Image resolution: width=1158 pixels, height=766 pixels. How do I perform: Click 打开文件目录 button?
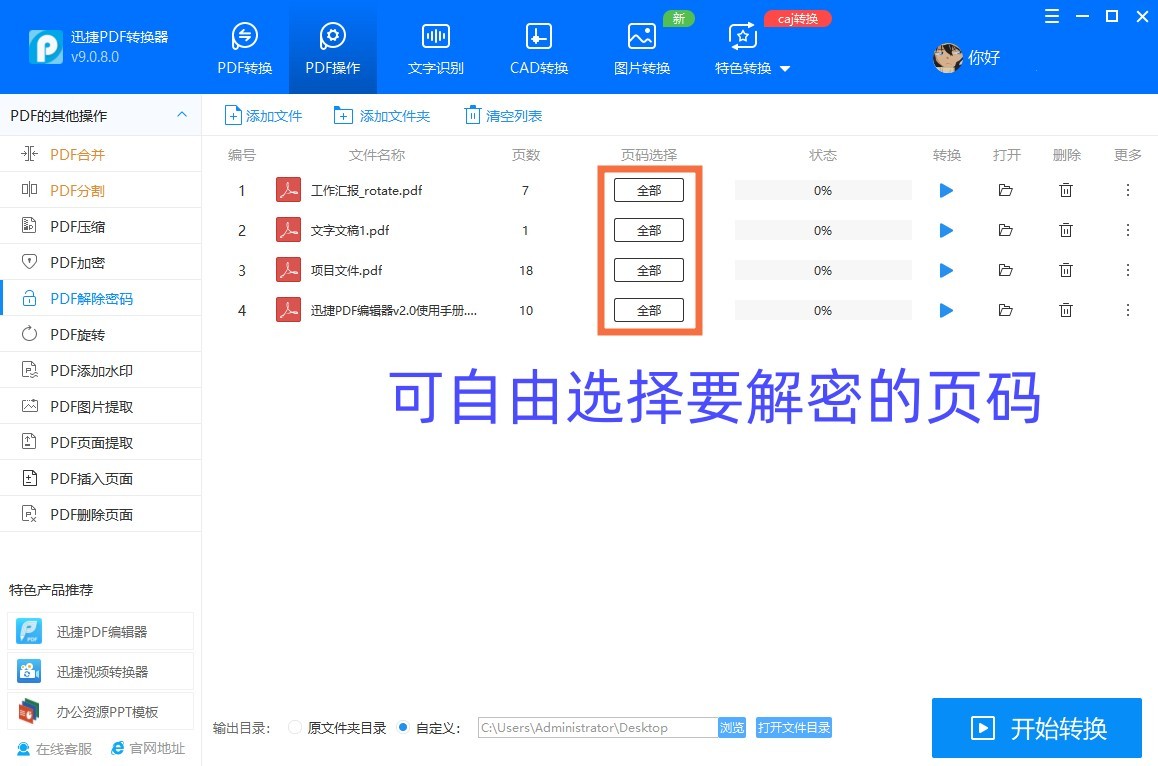point(794,728)
